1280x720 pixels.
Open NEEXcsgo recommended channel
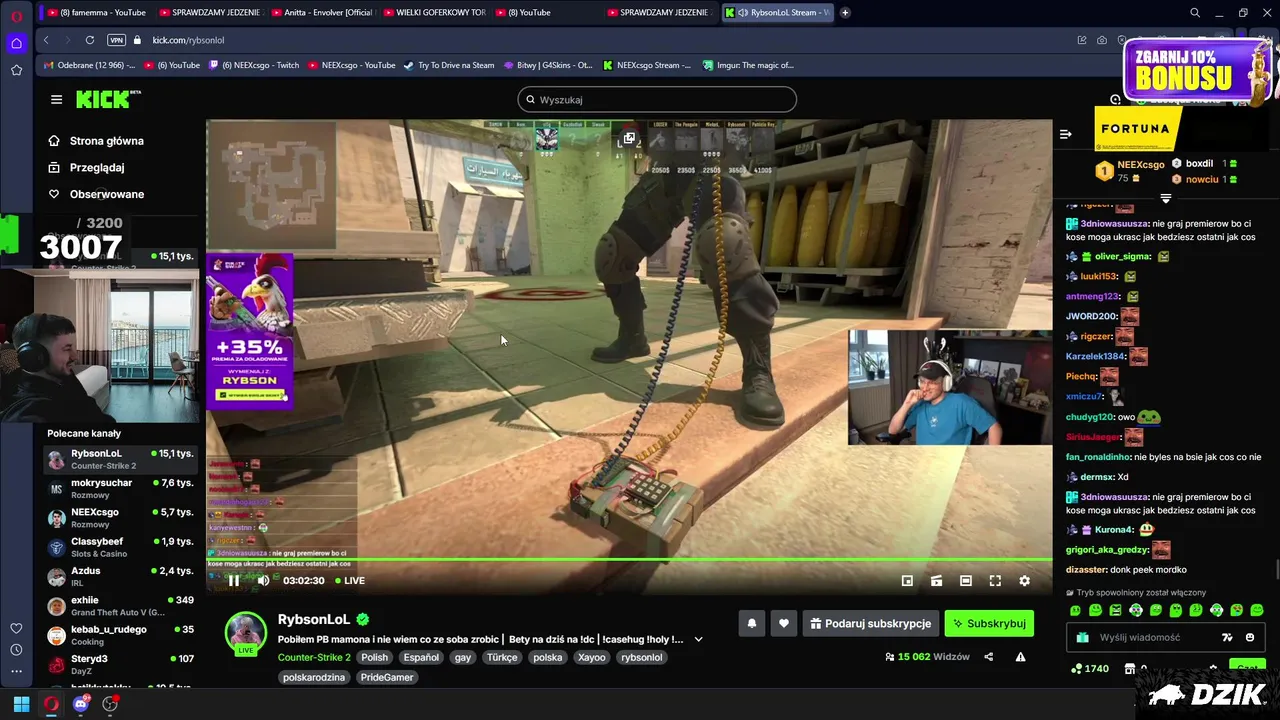(120, 518)
